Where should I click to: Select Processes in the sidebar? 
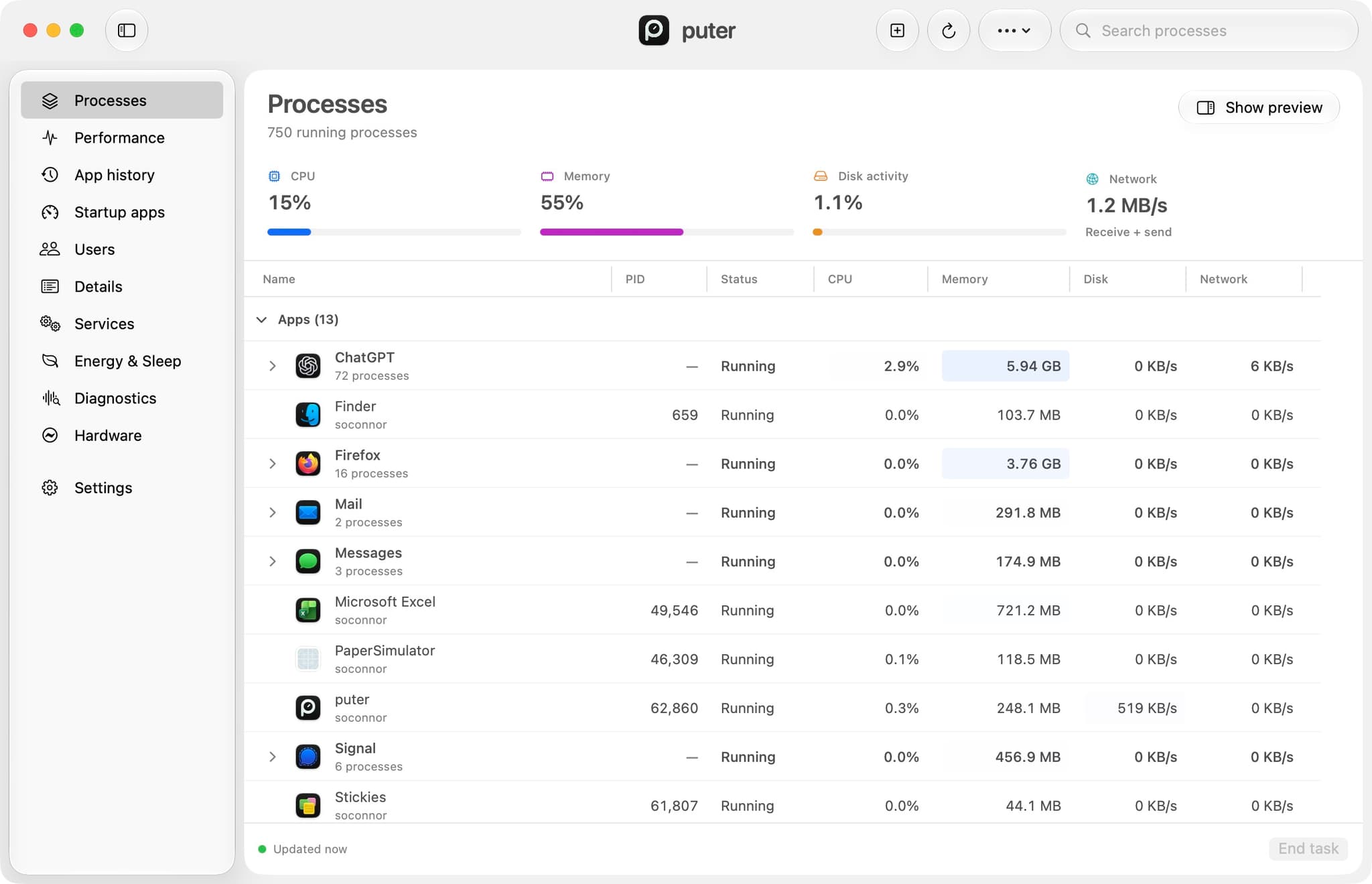[x=122, y=100]
